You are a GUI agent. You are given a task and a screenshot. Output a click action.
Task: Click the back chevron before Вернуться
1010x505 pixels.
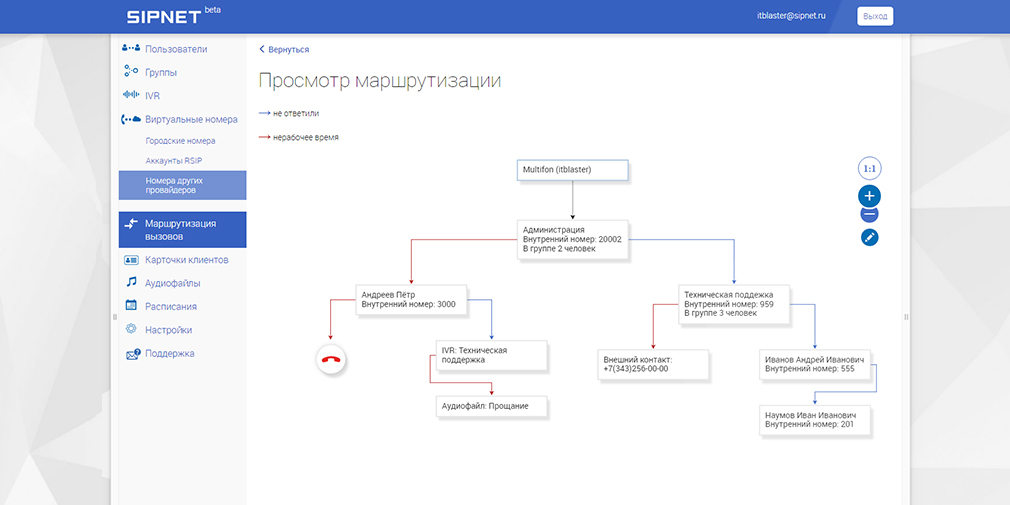click(262, 49)
